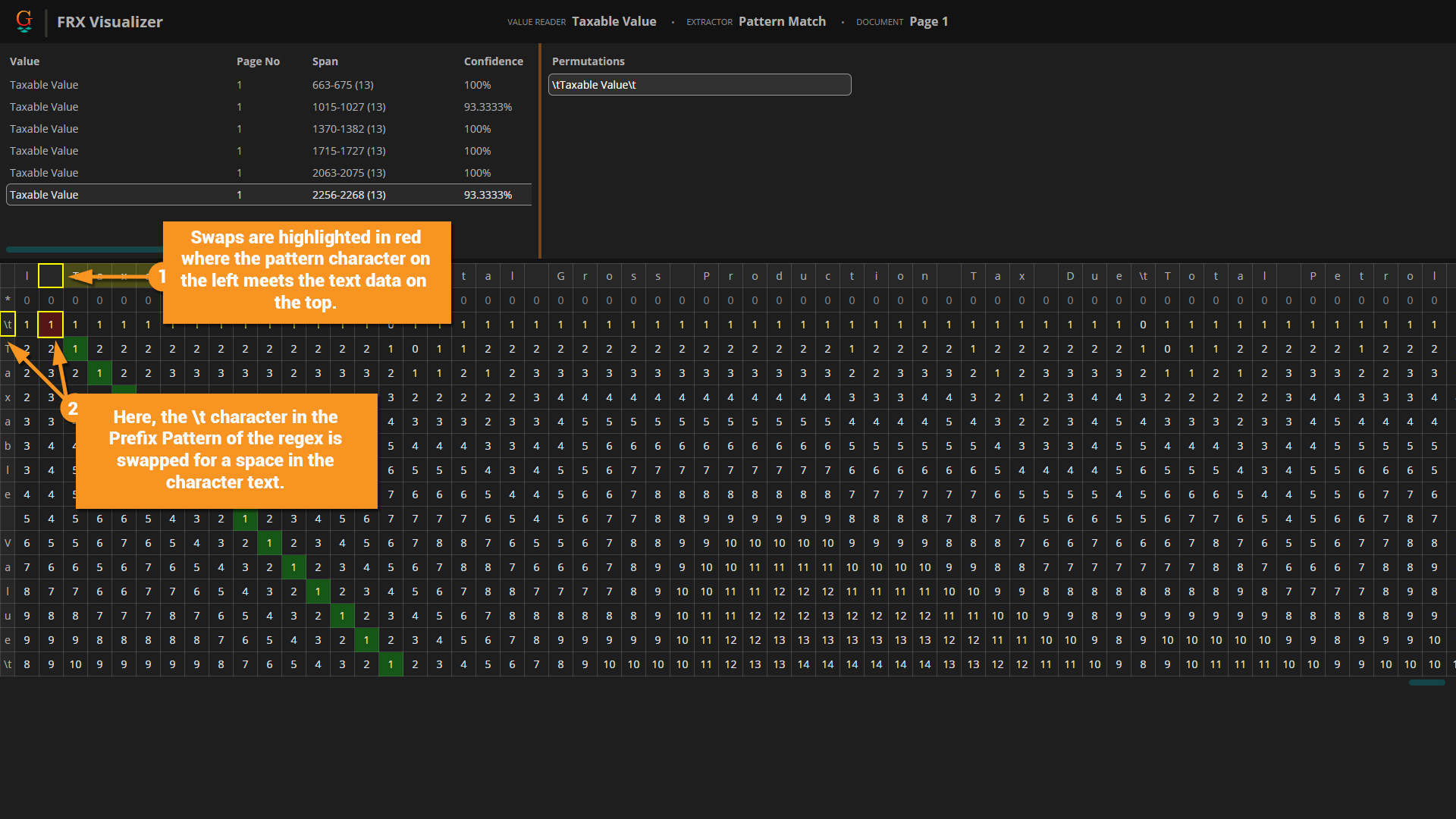Click the orange vertical panel splitter

[540, 152]
